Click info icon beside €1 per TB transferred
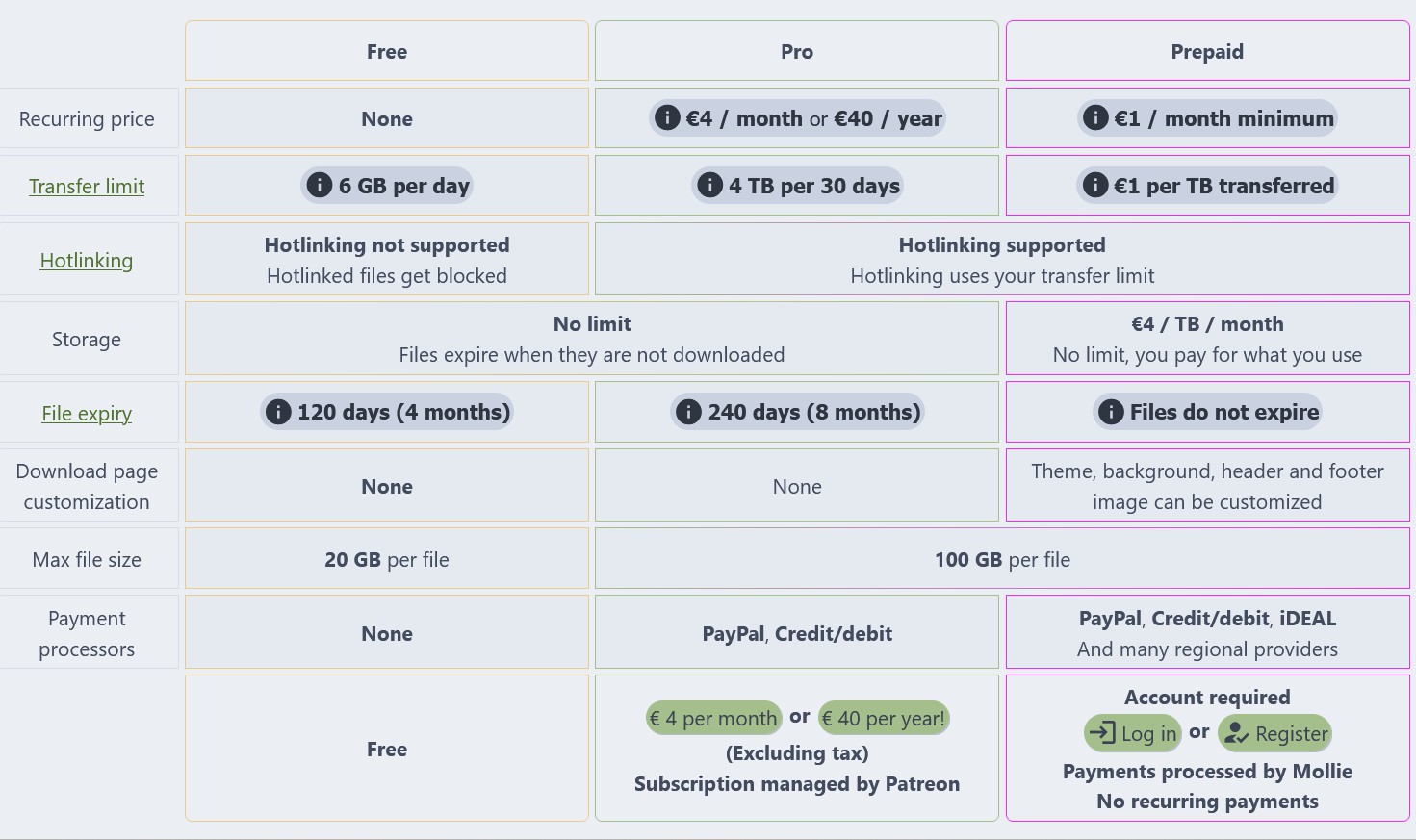This screenshot has width=1416, height=840. [1095, 185]
